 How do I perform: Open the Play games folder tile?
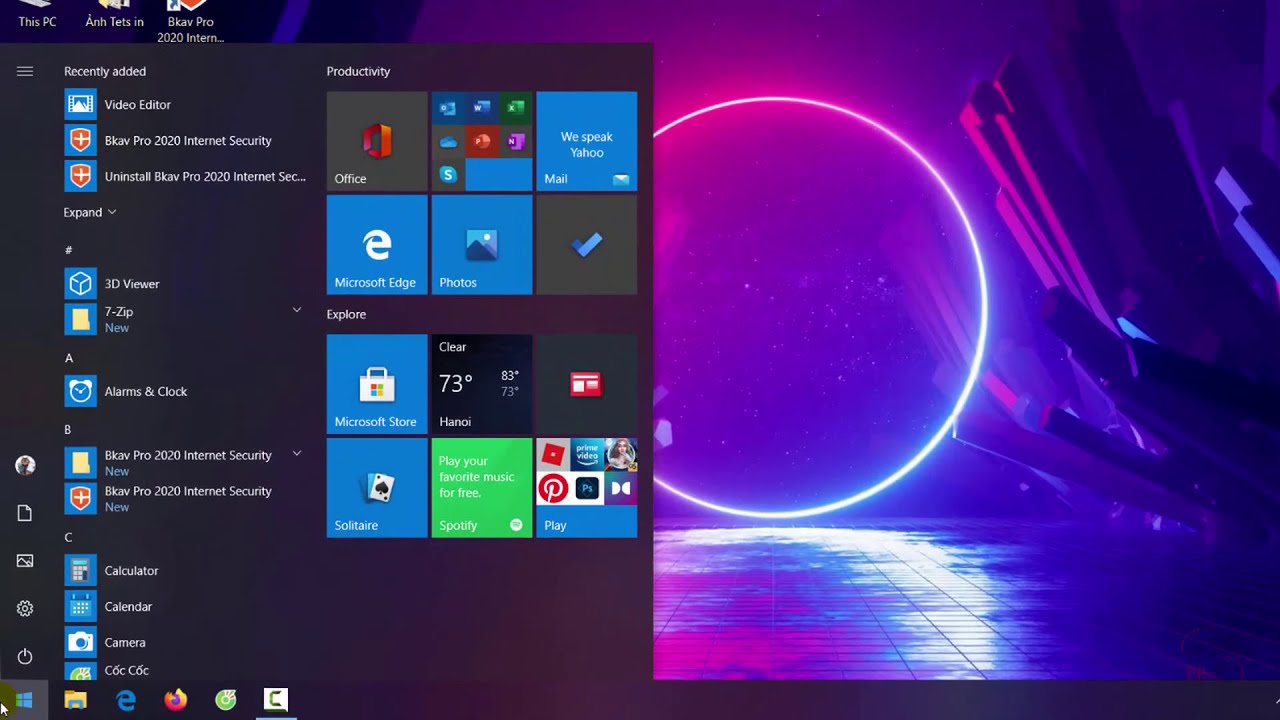(x=586, y=488)
